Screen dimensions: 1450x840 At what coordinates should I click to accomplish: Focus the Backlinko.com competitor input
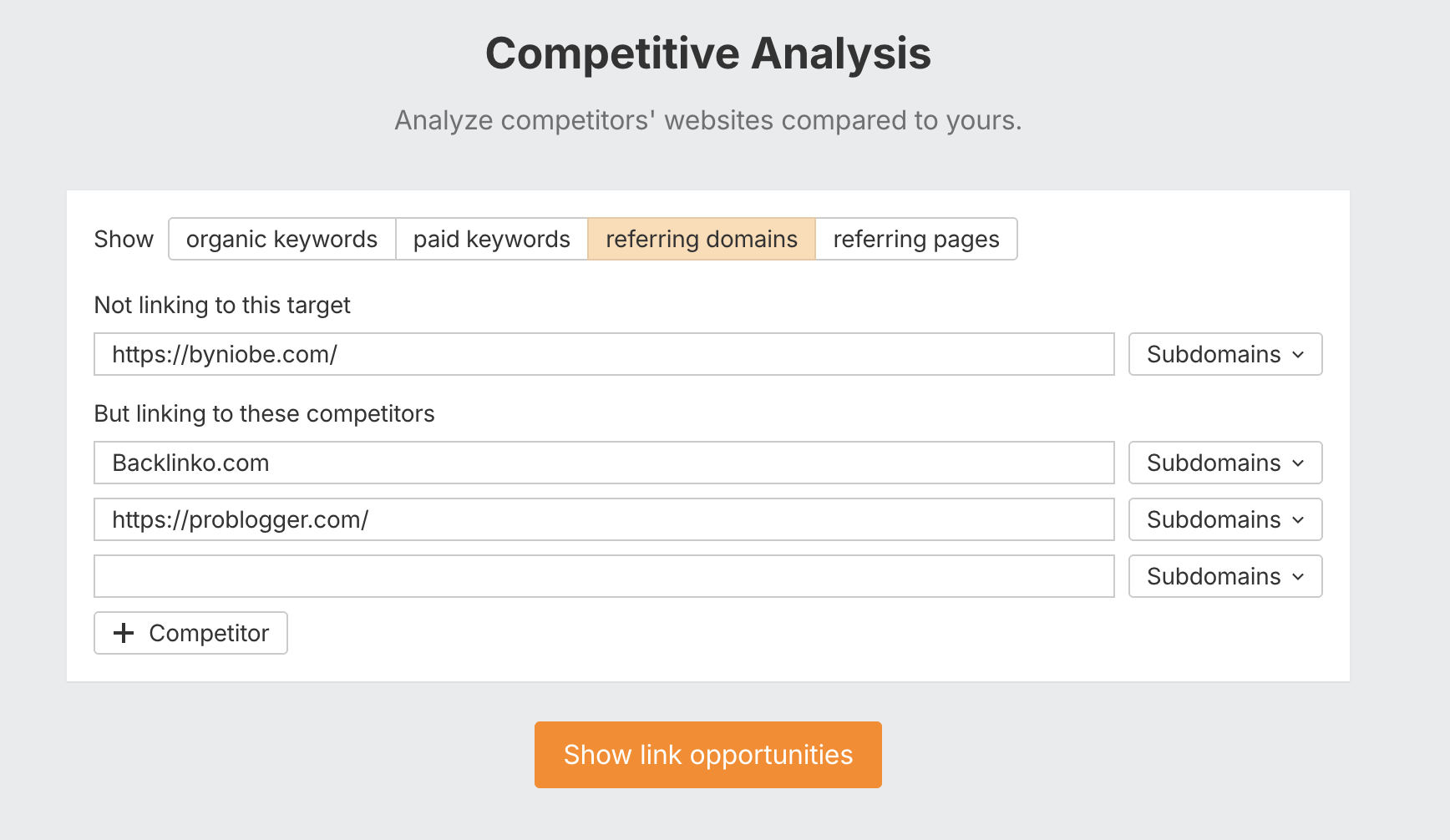603,463
